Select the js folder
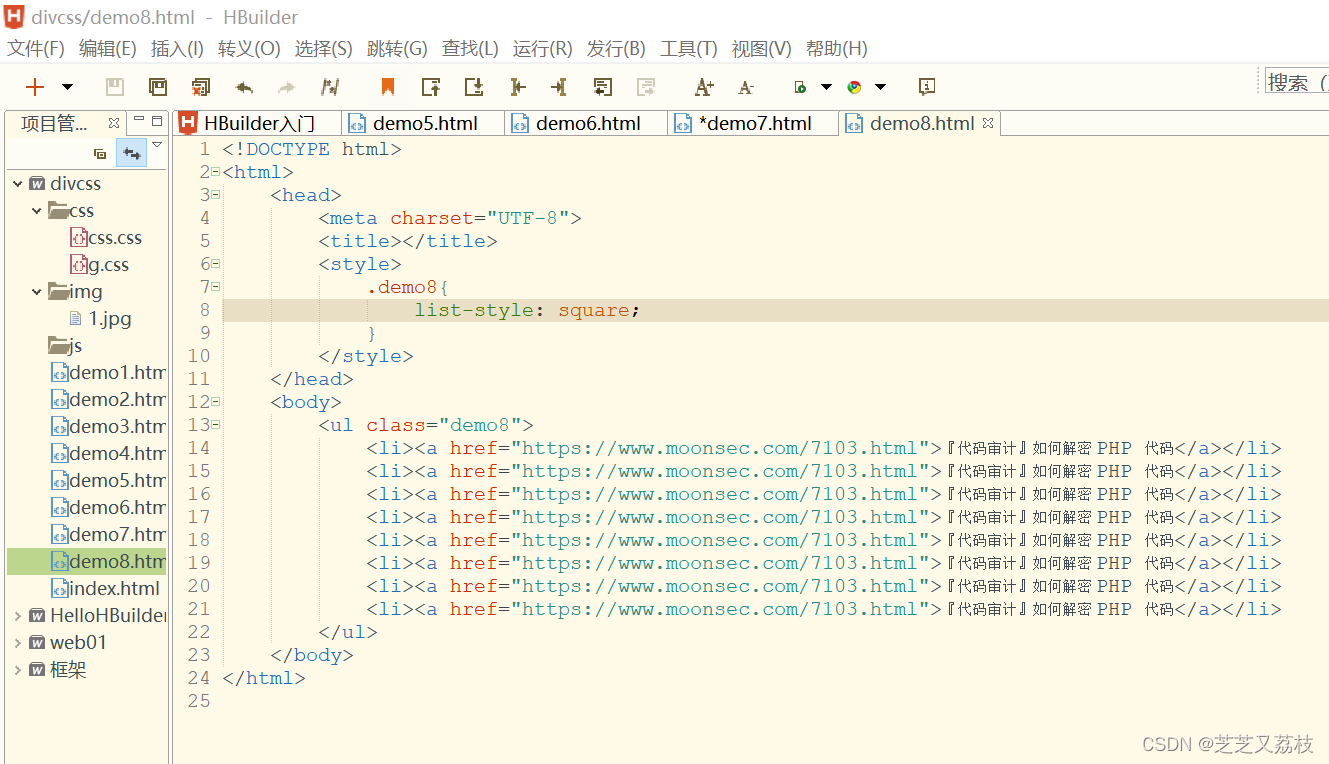This screenshot has height=764, width=1329. point(66,346)
